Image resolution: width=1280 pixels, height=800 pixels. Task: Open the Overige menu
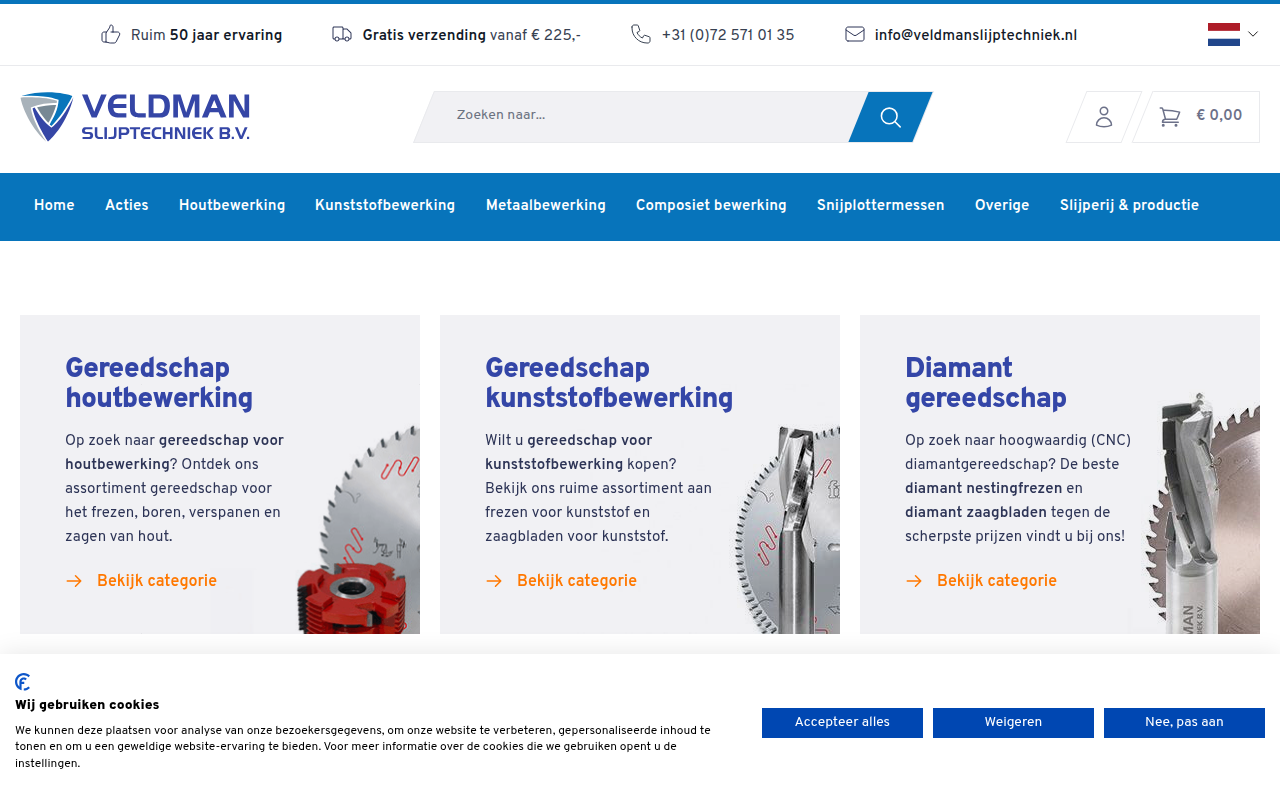click(1002, 206)
